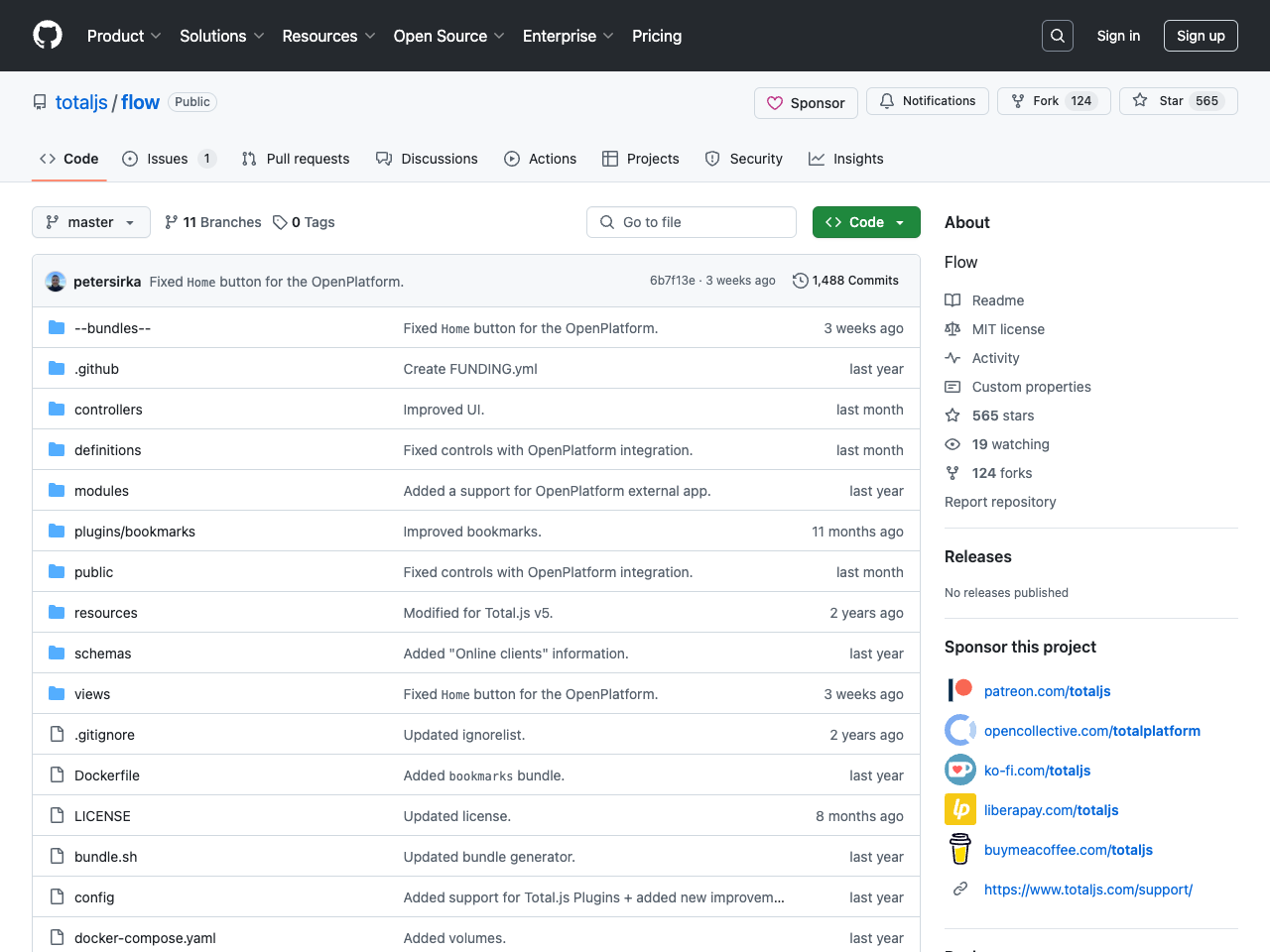The image size is (1270, 952).
Task: Expand the Open Source menu
Action: pos(449,36)
